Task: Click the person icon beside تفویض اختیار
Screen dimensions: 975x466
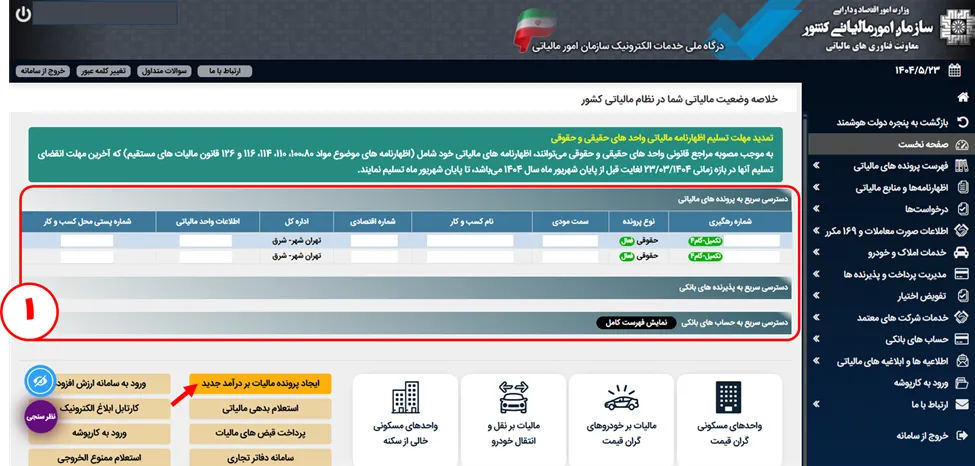Action: (962, 296)
